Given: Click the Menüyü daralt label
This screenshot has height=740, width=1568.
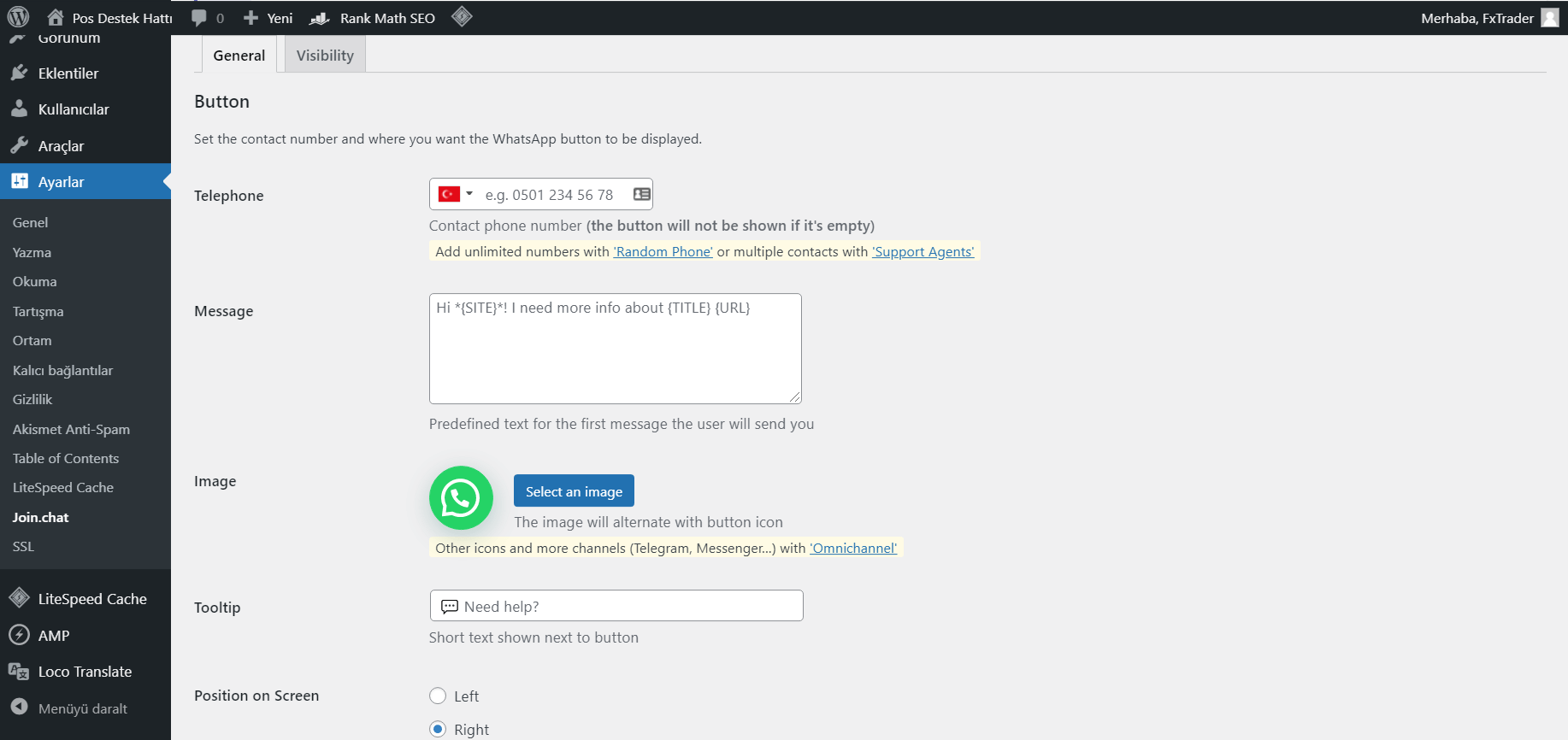Looking at the screenshot, I should 83,708.
